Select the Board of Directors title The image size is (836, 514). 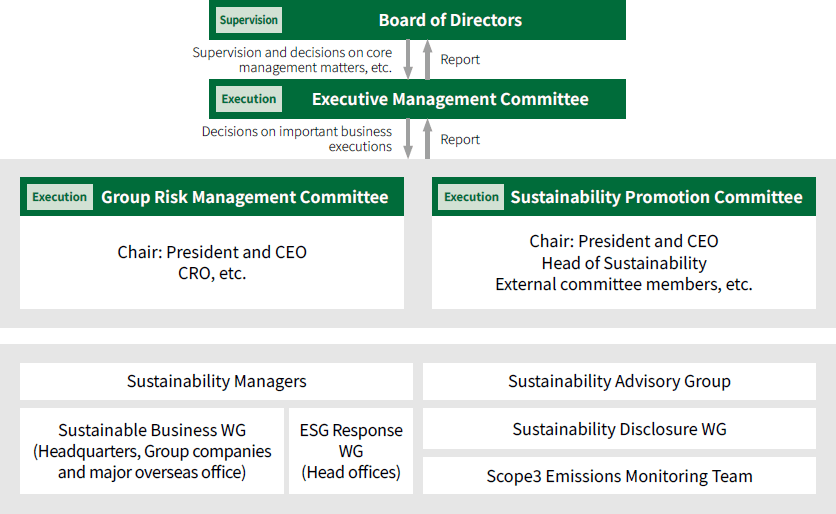[450, 20]
